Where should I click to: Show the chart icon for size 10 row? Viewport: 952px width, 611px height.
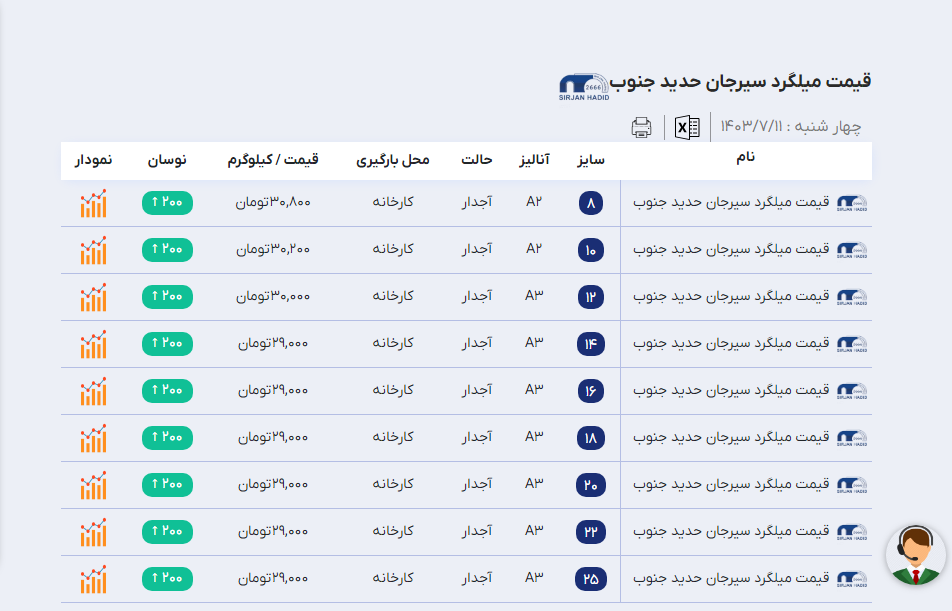click(x=93, y=250)
